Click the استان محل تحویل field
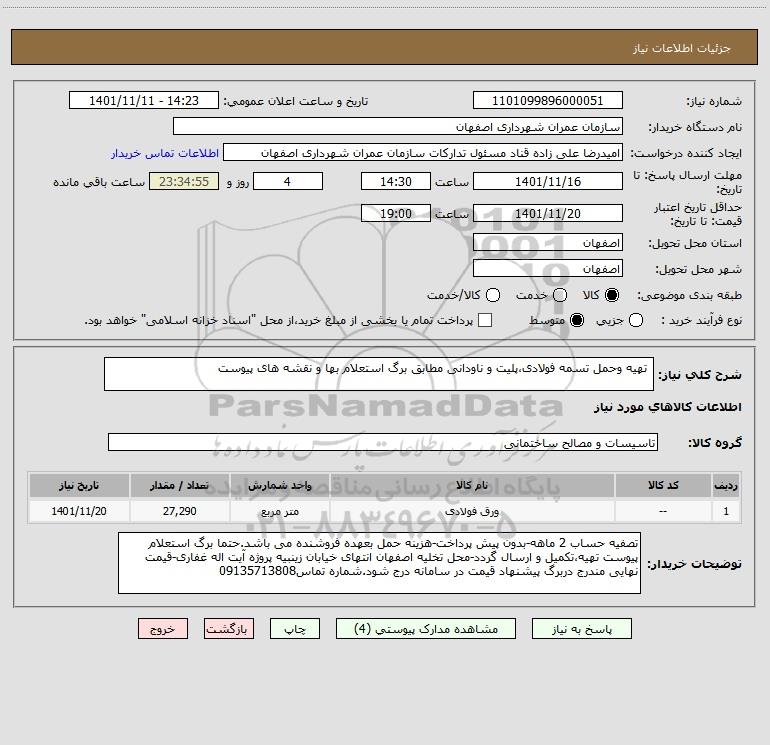The image size is (770, 745). tap(548, 243)
